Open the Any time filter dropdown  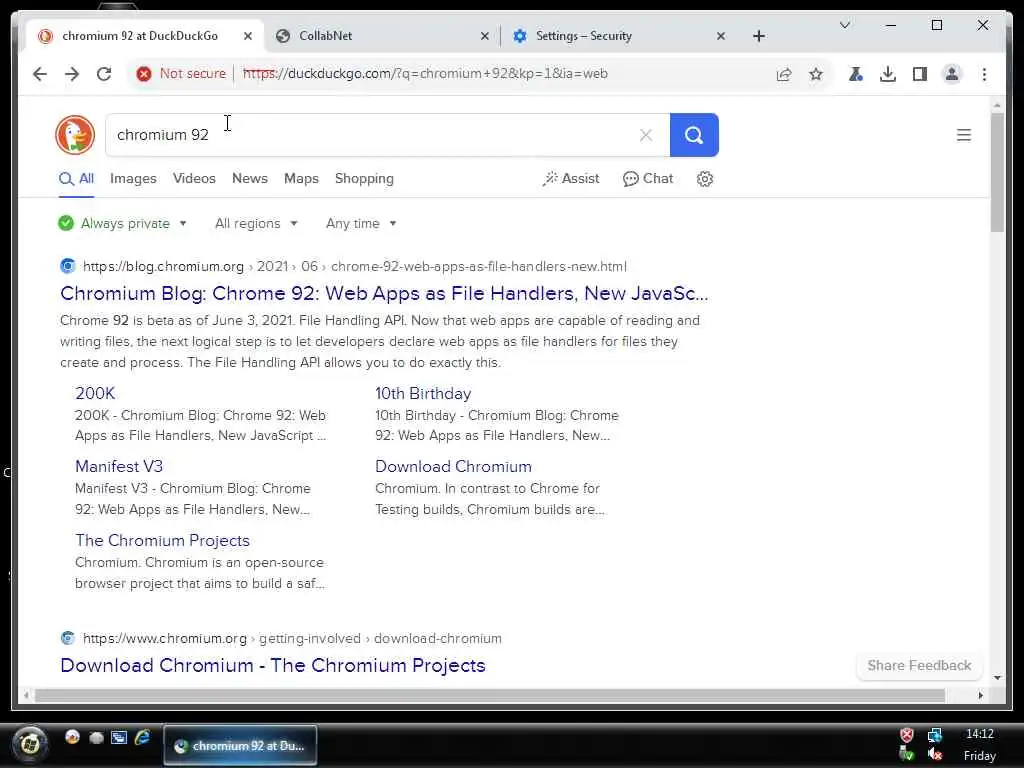click(361, 223)
